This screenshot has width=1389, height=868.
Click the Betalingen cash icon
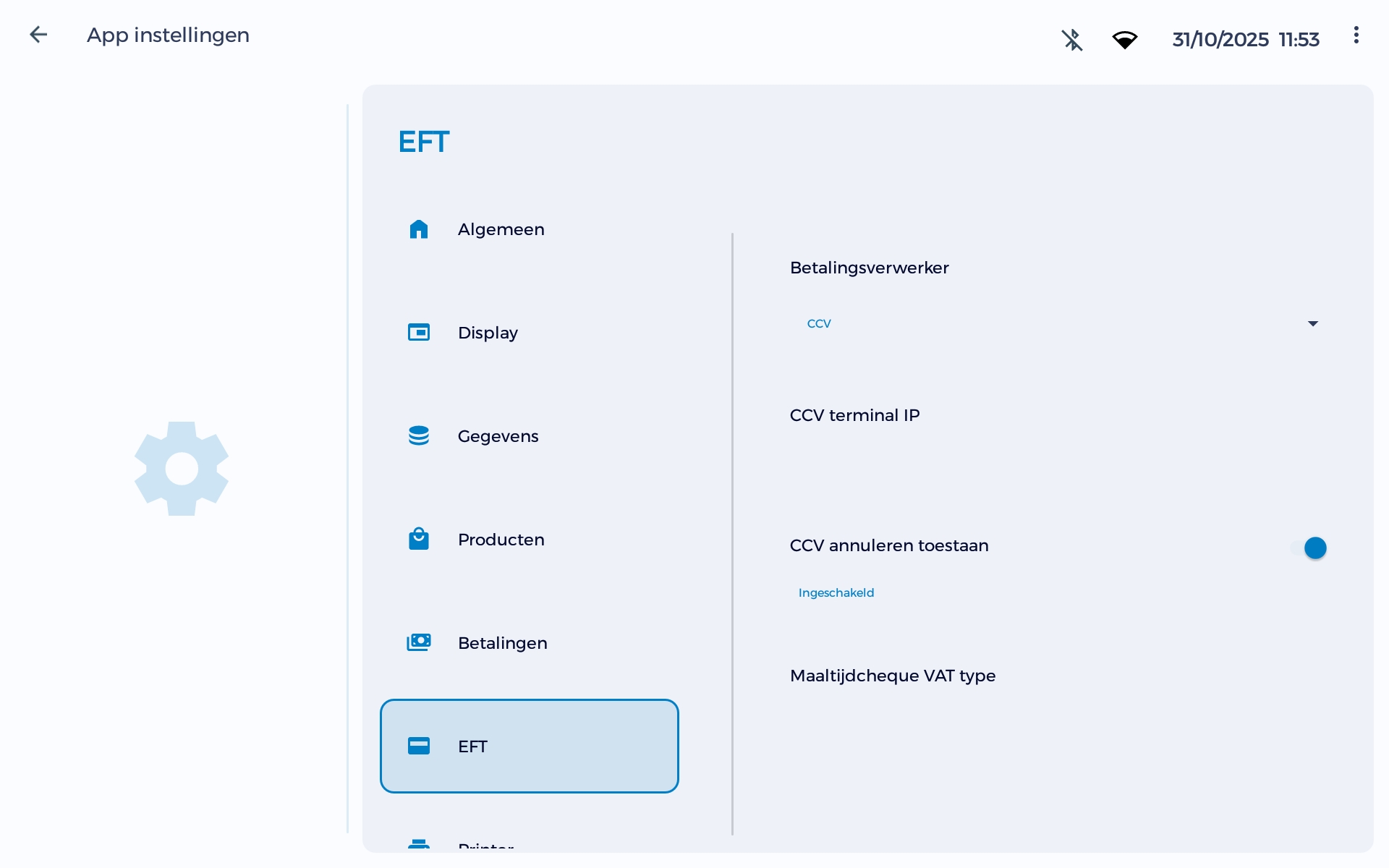tap(419, 642)
